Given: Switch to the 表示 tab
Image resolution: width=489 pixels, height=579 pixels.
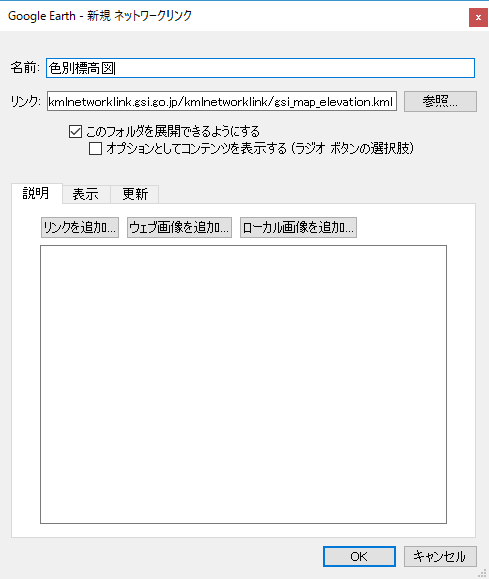Looking at the screenshot, I should 86,194.
